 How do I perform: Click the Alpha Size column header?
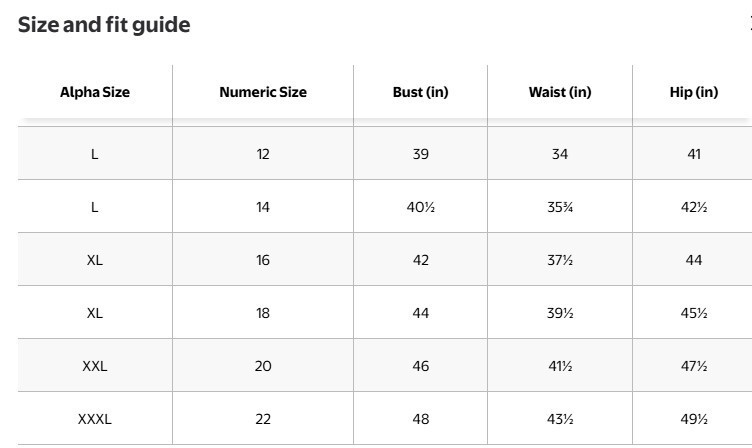click(95, 92)
